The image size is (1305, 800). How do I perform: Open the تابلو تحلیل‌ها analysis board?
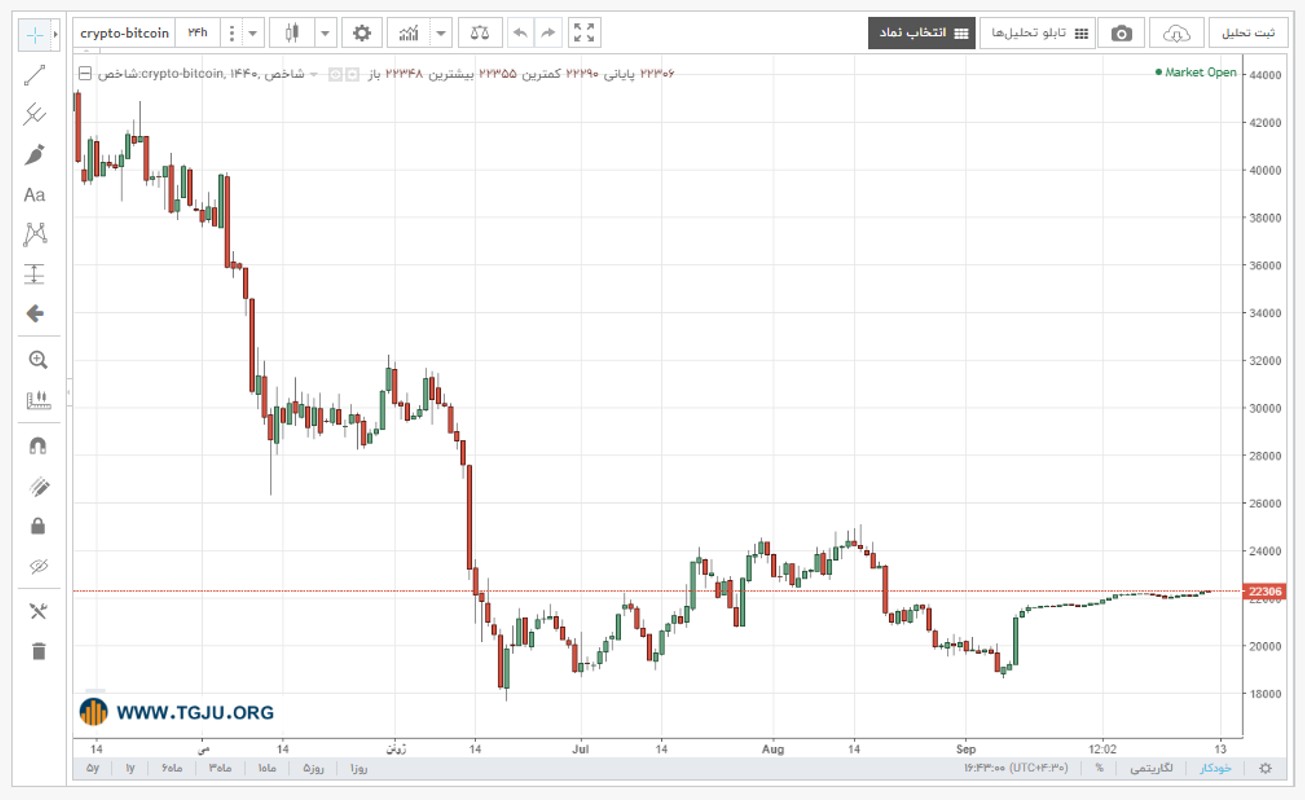tap(1037, 33)
